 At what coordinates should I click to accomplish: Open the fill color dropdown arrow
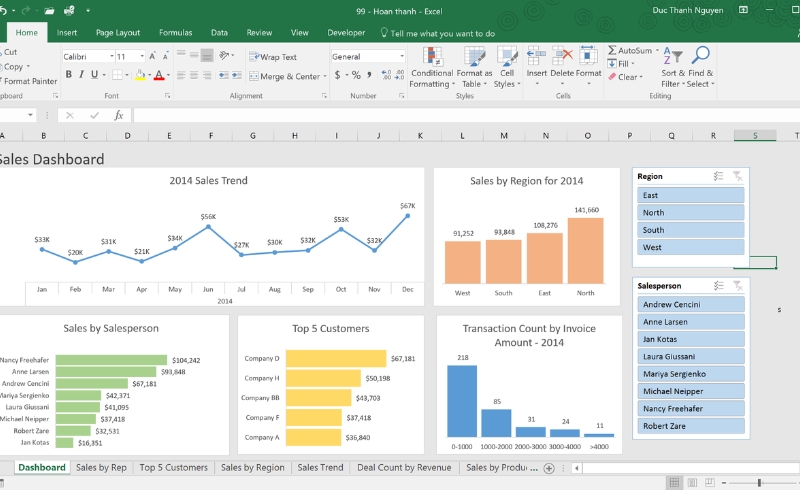click(149, 75)
